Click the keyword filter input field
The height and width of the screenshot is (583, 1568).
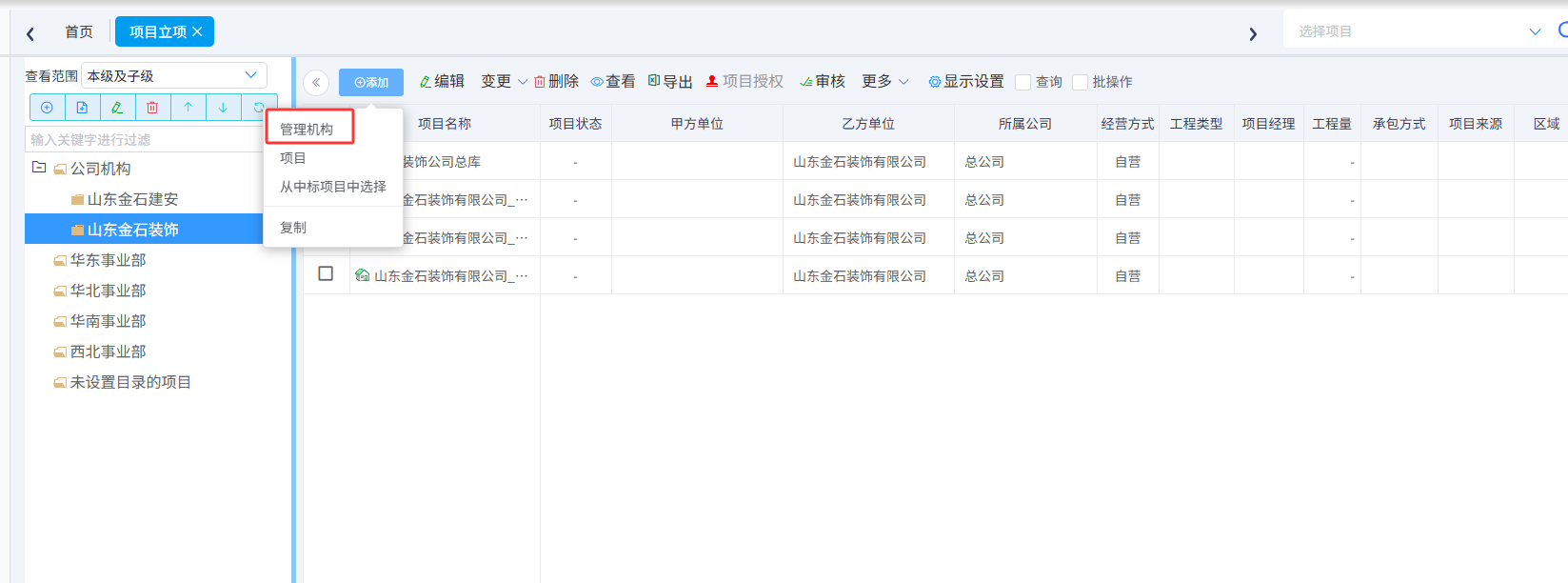[146, 140]
